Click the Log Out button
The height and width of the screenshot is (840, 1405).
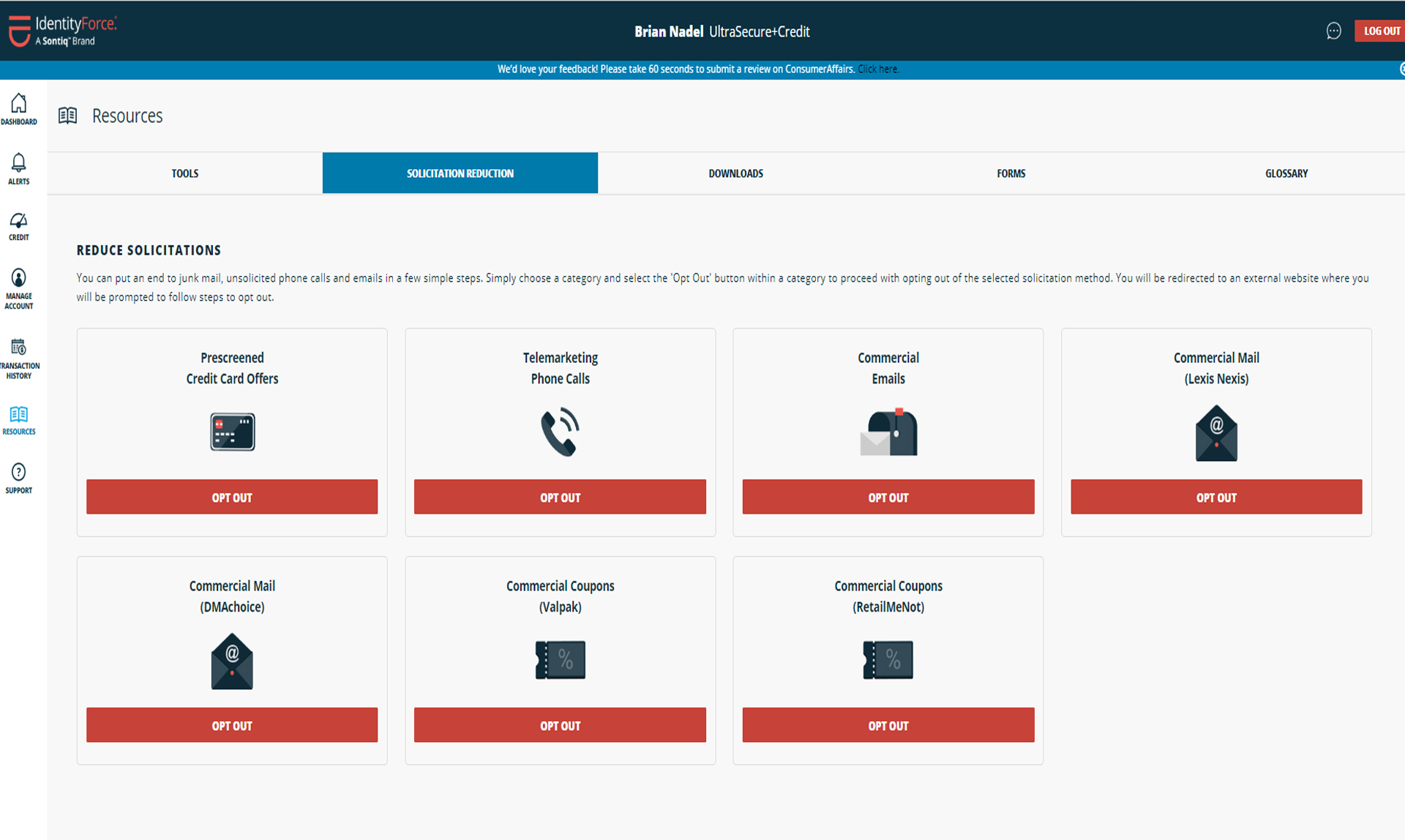point(1381,31)
